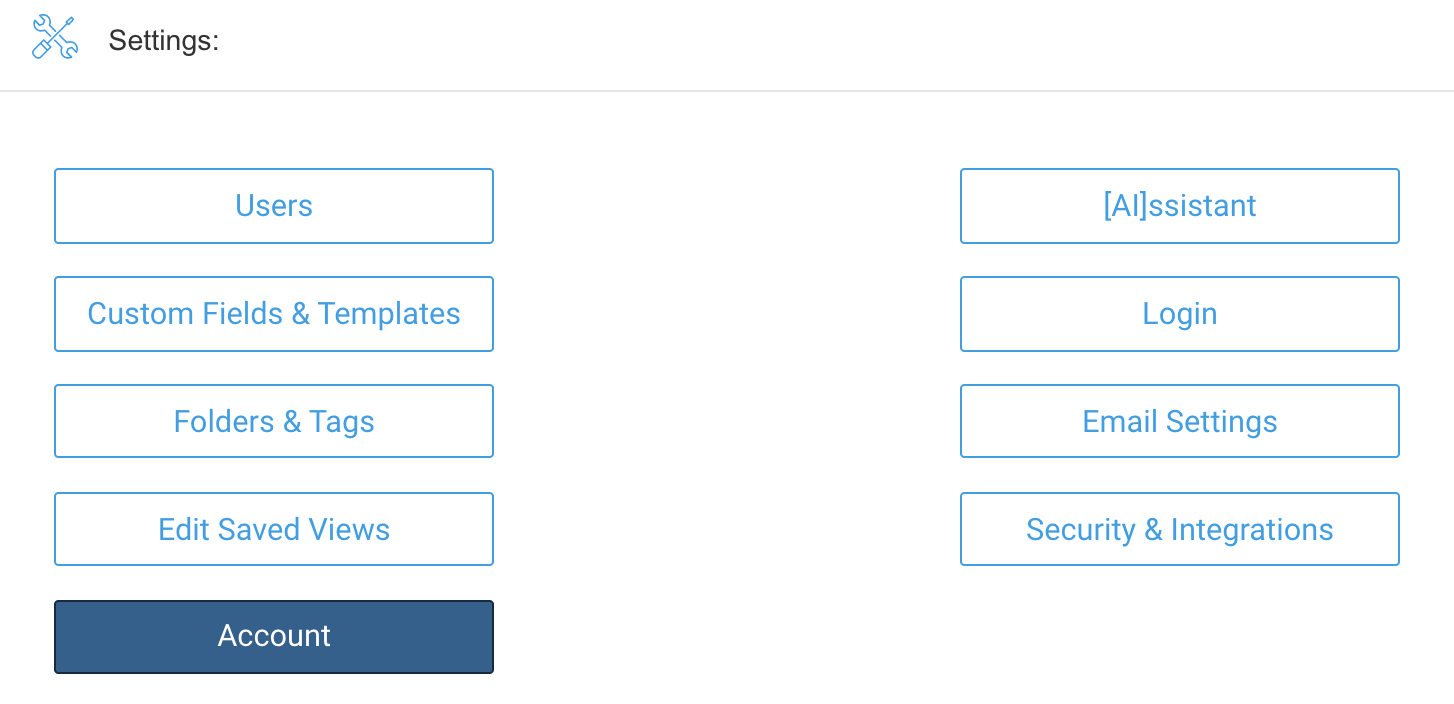
Task: Open the [AI]ssistant settings page
Action: click(x=1180, y=206)
